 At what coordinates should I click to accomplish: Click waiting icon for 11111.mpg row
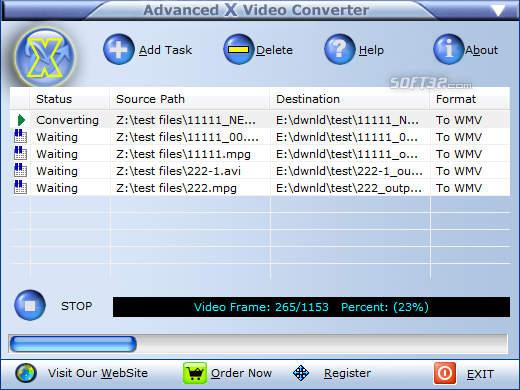tap(20, 154)
